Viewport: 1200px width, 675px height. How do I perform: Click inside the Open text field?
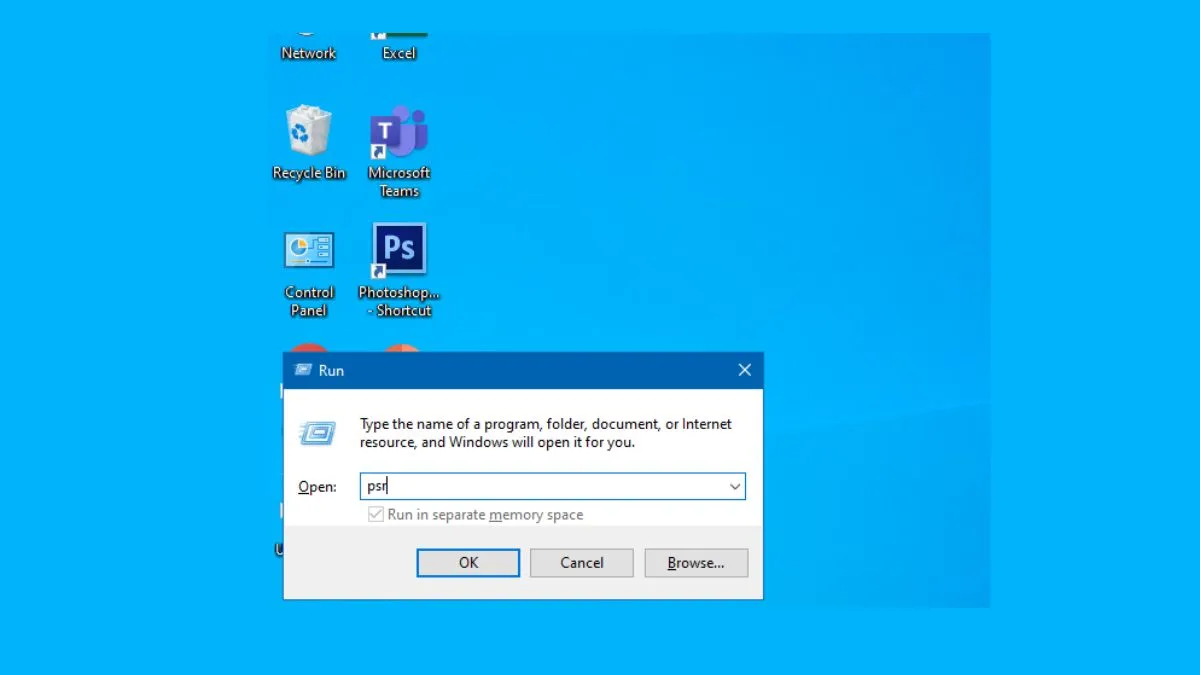(550, 487)
